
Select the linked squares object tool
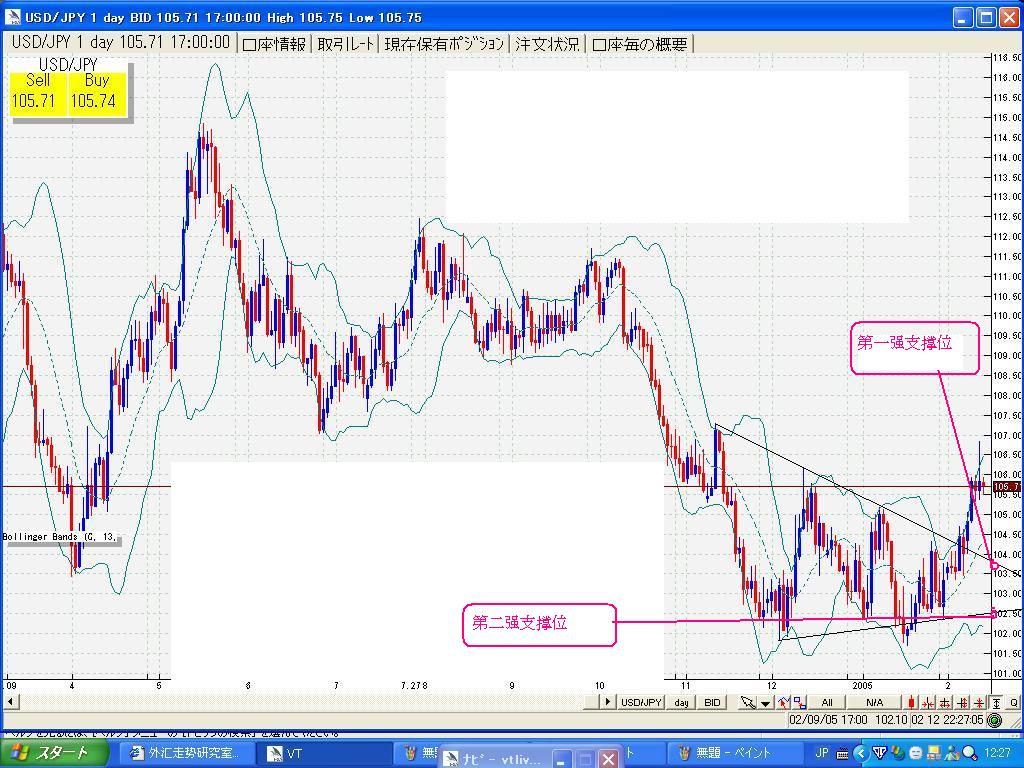click(x=799, y=702)
